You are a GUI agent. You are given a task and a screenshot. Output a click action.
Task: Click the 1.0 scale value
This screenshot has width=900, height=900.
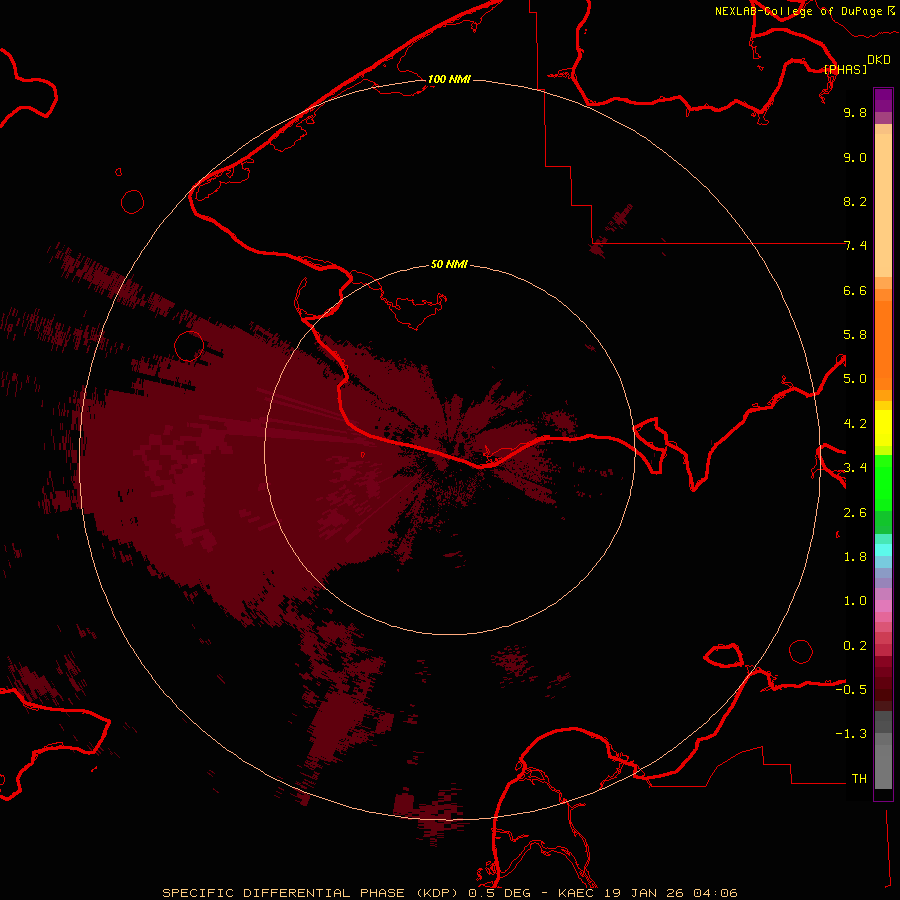(855, 601)
